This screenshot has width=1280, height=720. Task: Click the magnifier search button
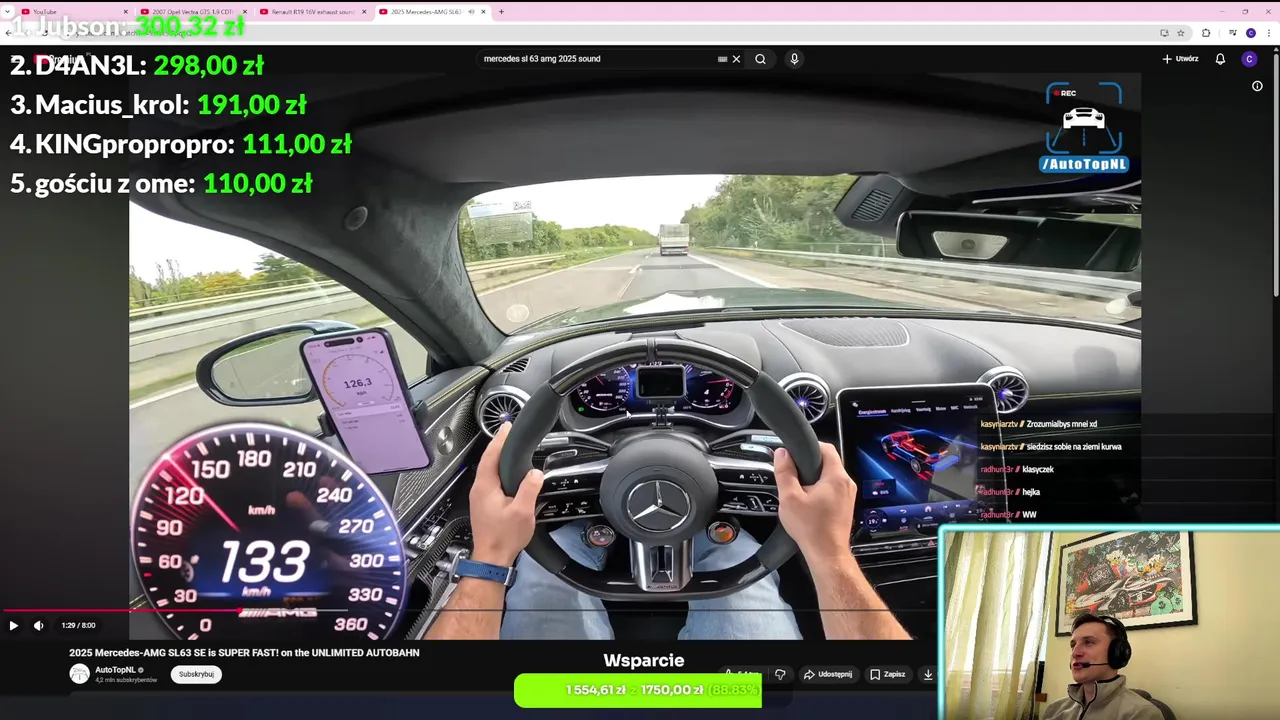[761, 59]
